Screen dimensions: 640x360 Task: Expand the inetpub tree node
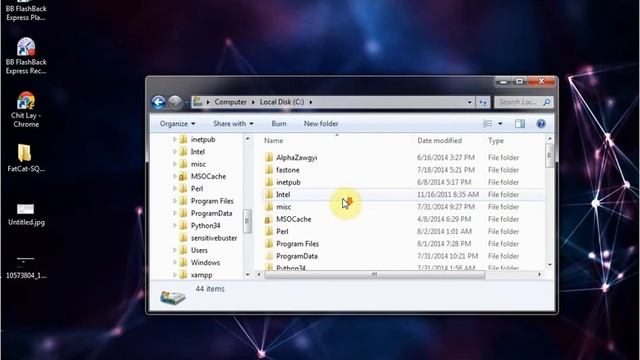[175, 140]
